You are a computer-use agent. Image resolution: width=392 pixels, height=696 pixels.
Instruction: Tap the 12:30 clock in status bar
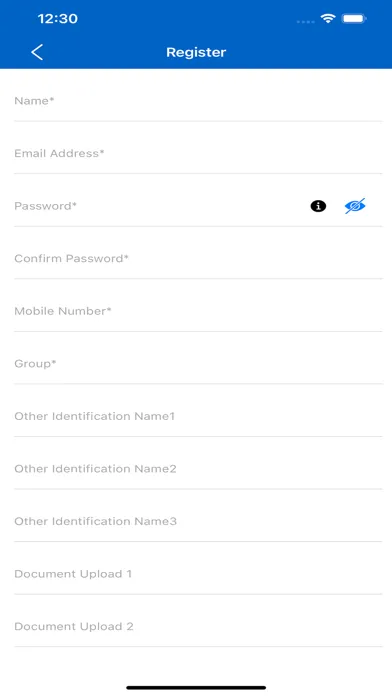coord(58,19)
